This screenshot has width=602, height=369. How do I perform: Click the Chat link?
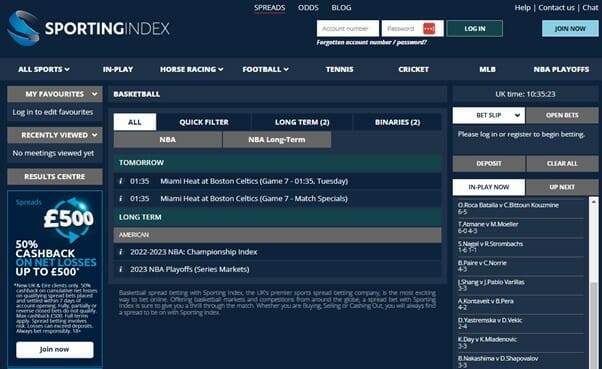590,8
